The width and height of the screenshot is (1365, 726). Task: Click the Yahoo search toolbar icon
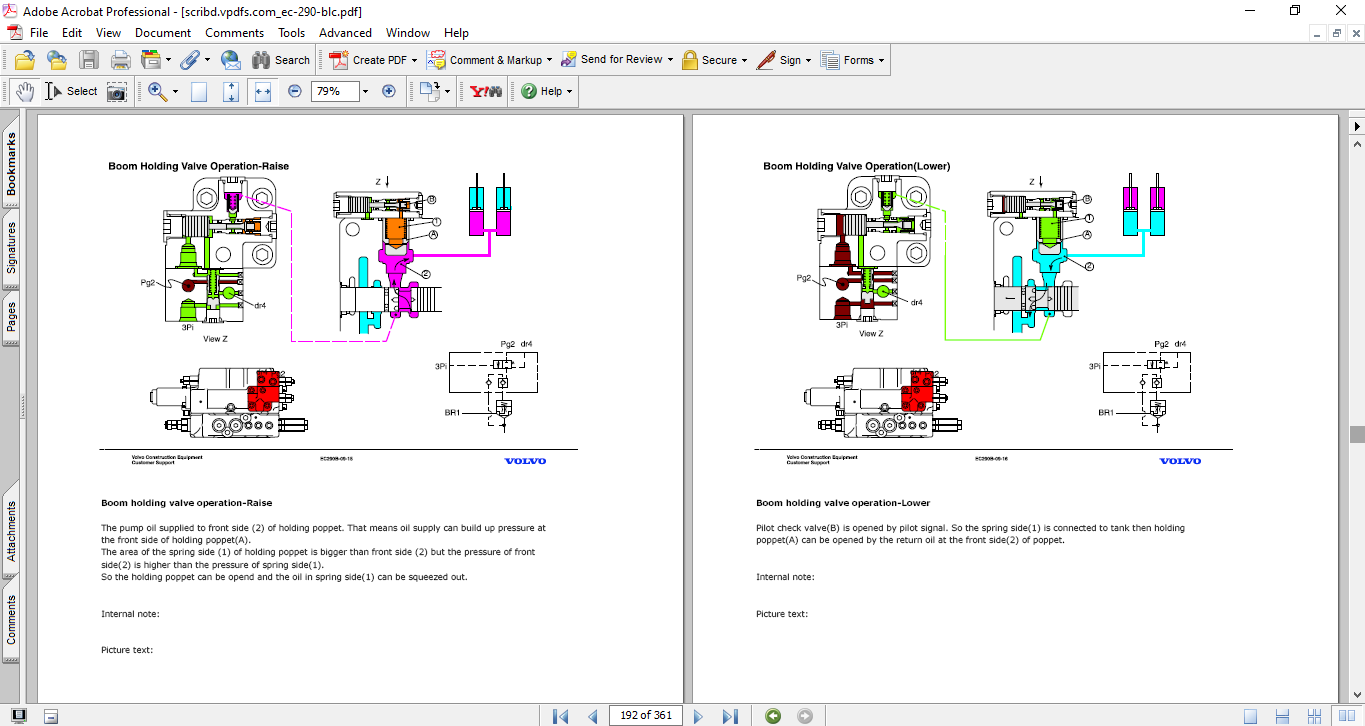(x=486, y=91)
